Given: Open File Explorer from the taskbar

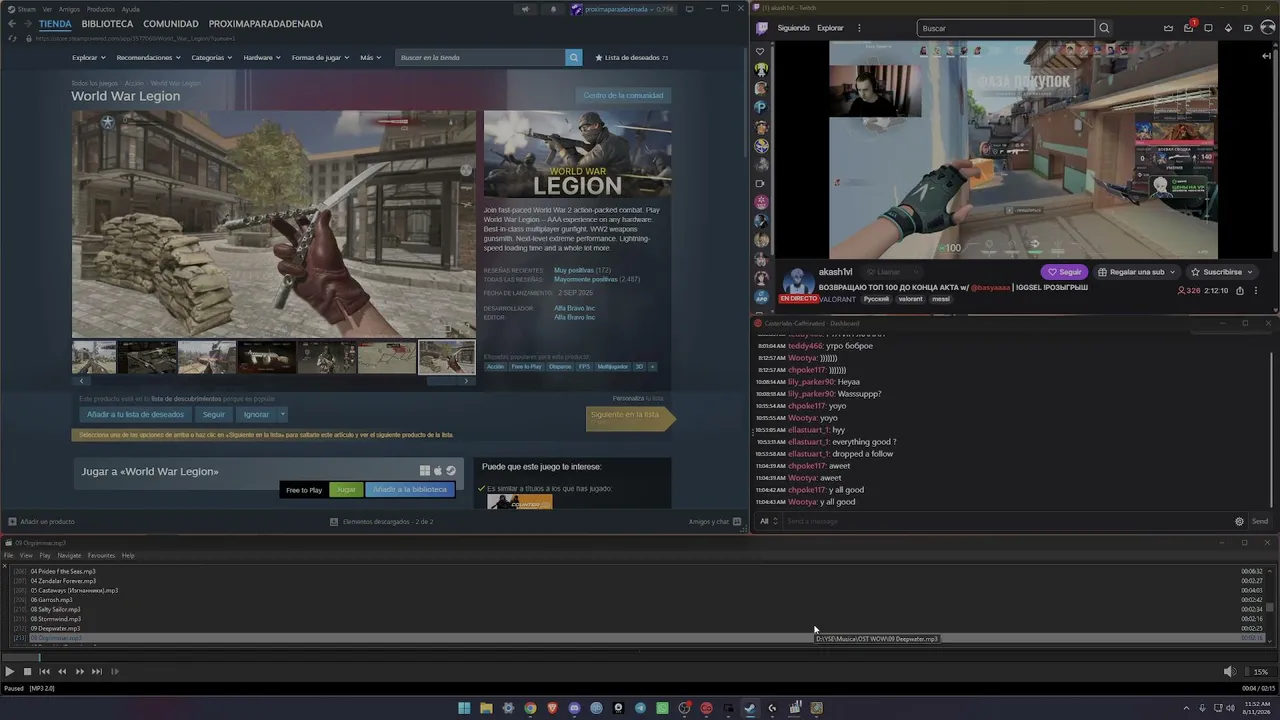Looking at the screenshot, I should click(x=486, y=708).
